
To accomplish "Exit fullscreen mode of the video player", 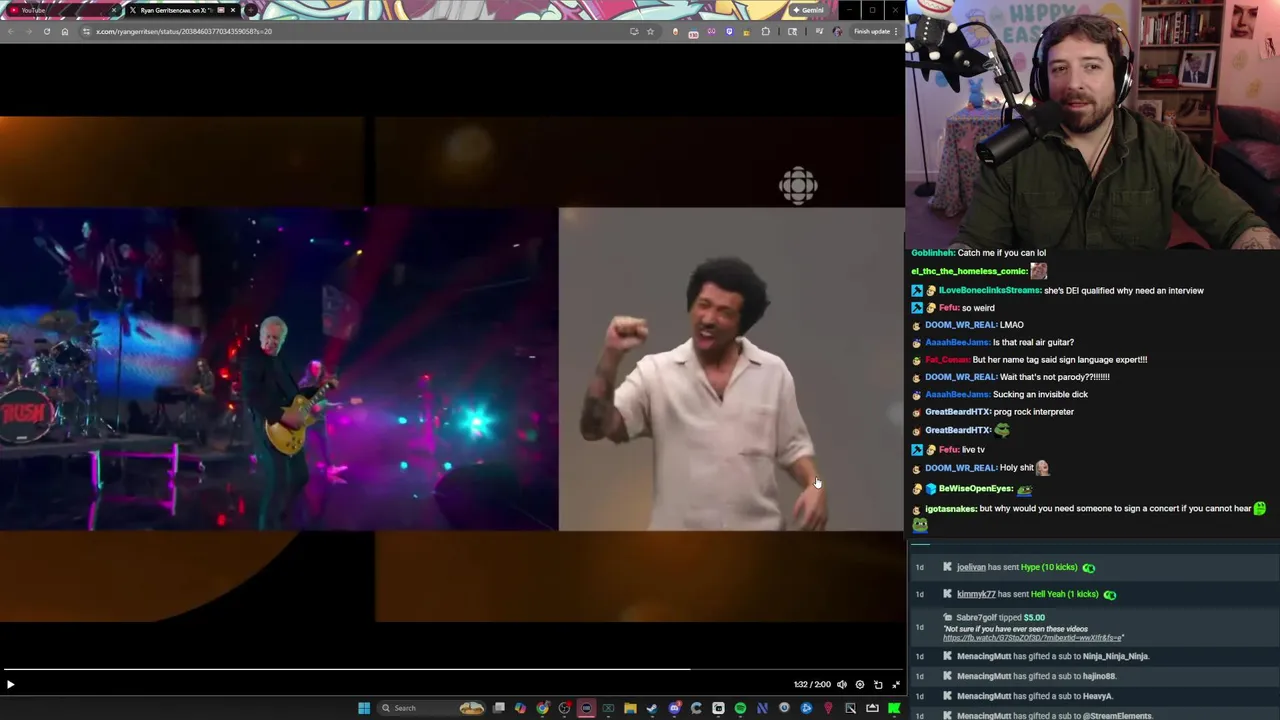I will coord(896,684).
